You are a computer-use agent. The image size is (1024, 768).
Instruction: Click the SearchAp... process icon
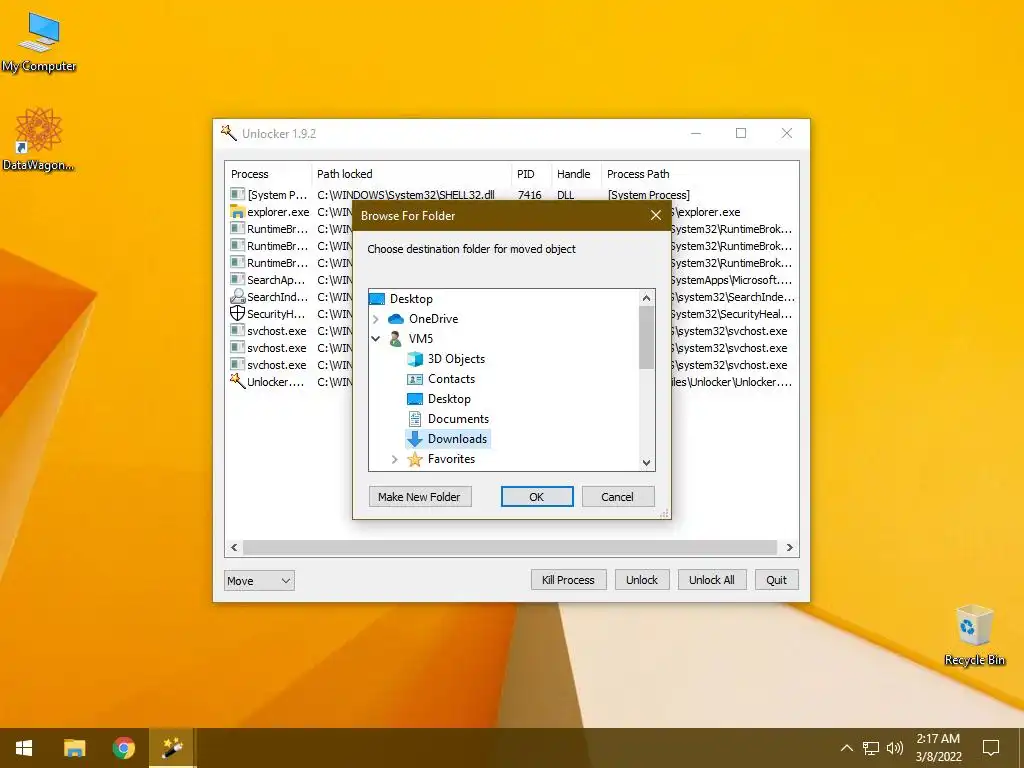tap(237, 280)
